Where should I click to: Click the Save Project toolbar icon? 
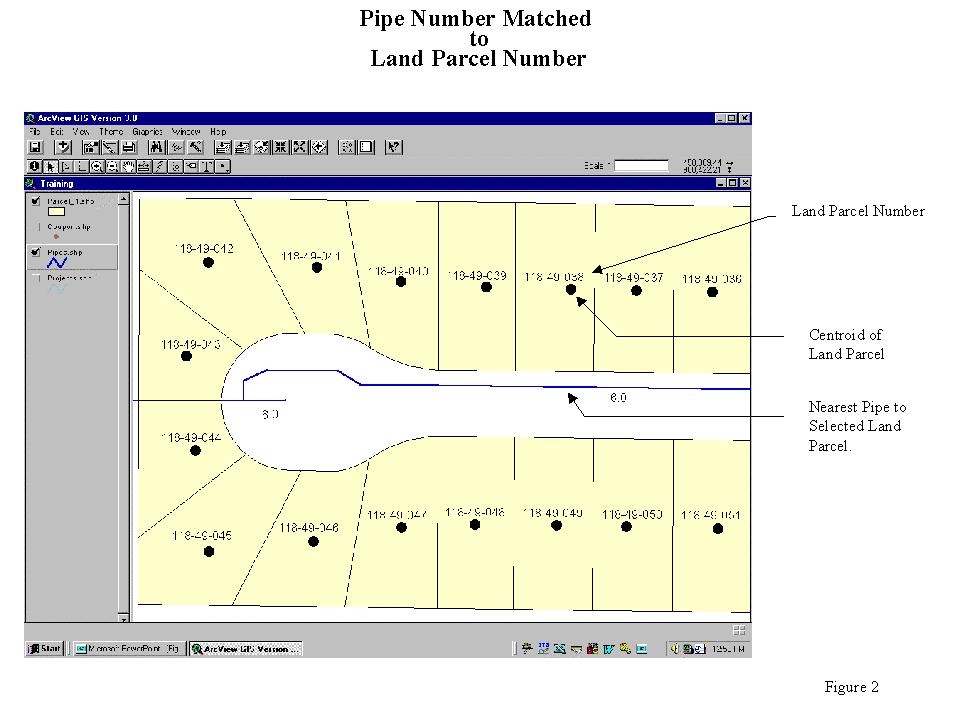[x=35, y=147]
